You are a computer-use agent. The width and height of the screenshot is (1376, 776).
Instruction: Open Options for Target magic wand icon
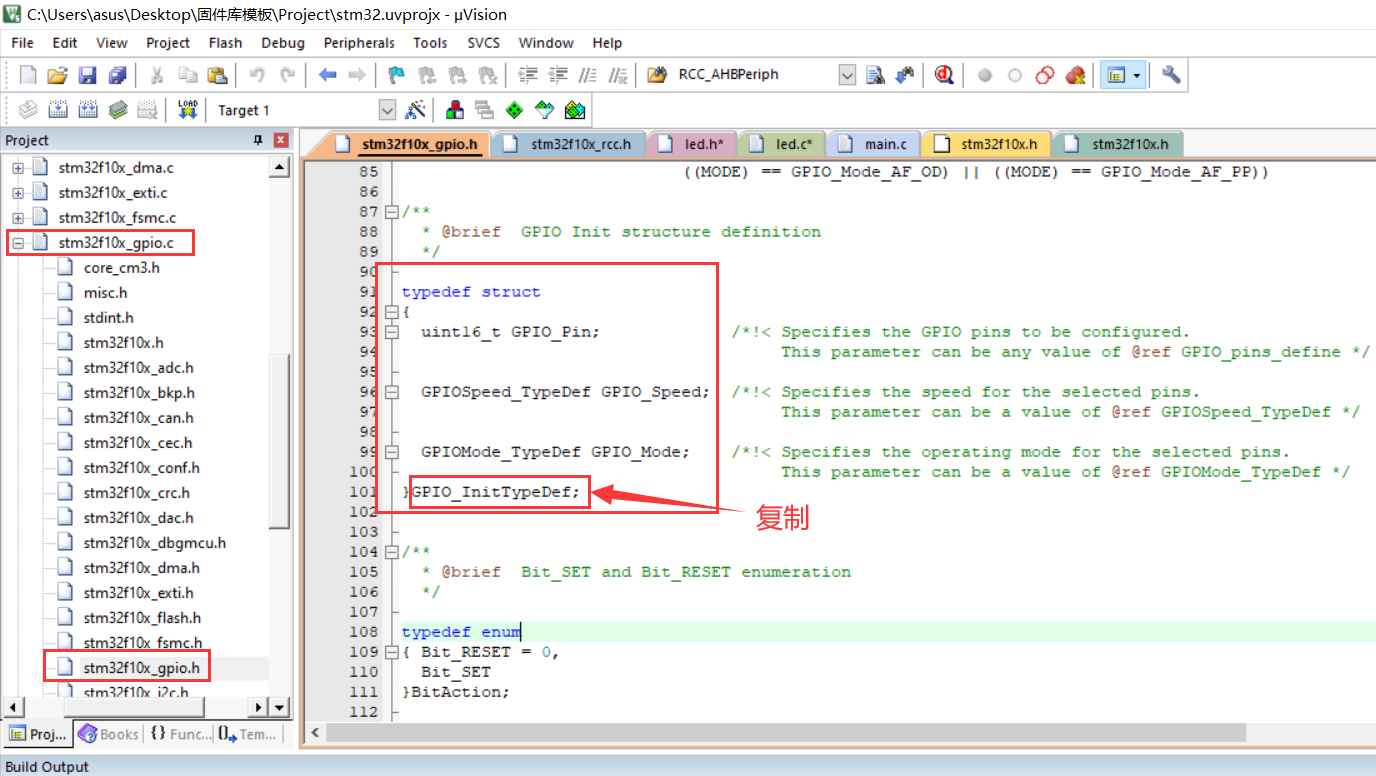pos(416,110)
